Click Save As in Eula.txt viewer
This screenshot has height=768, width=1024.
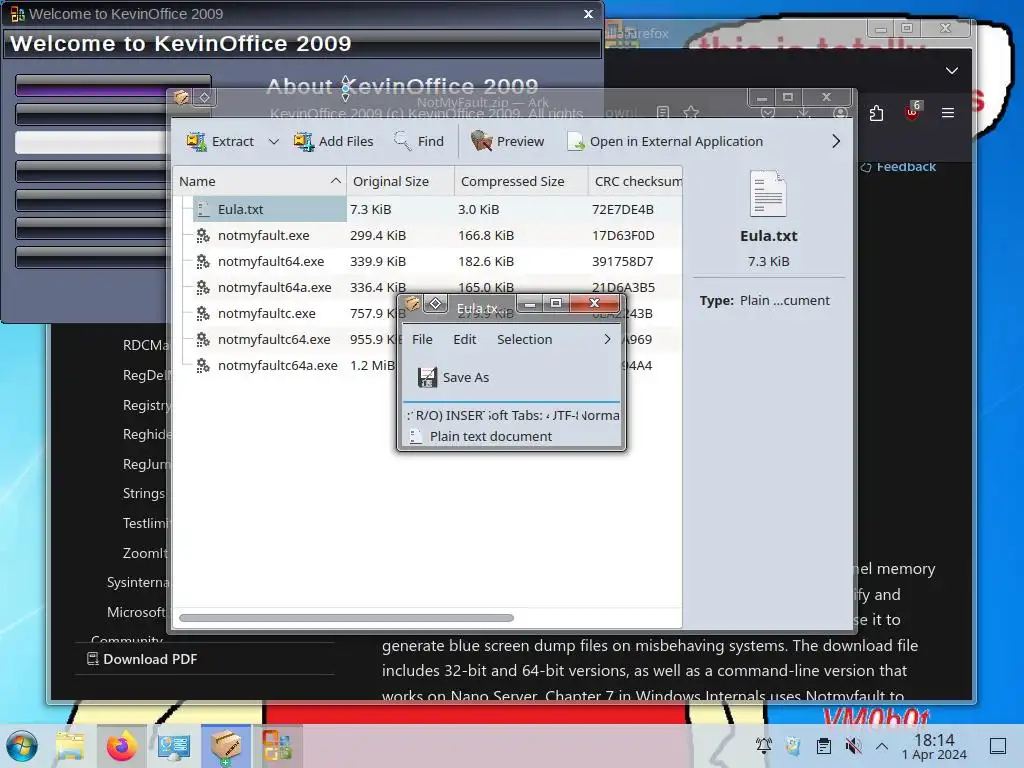453,377
